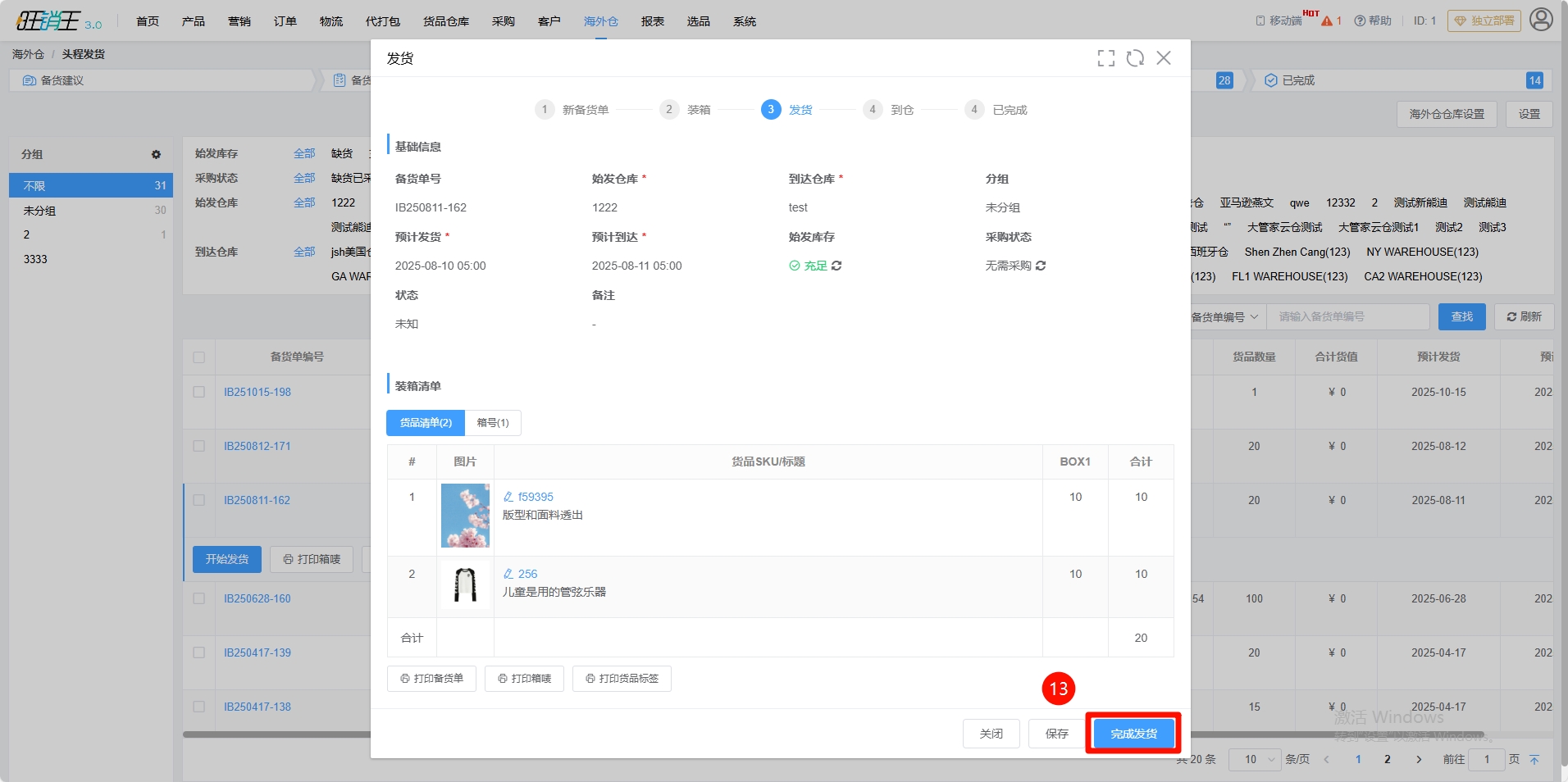Go to next page arrow in pagination
The height and width of the screenshot is (782, 1568).
pos(1419,759)
